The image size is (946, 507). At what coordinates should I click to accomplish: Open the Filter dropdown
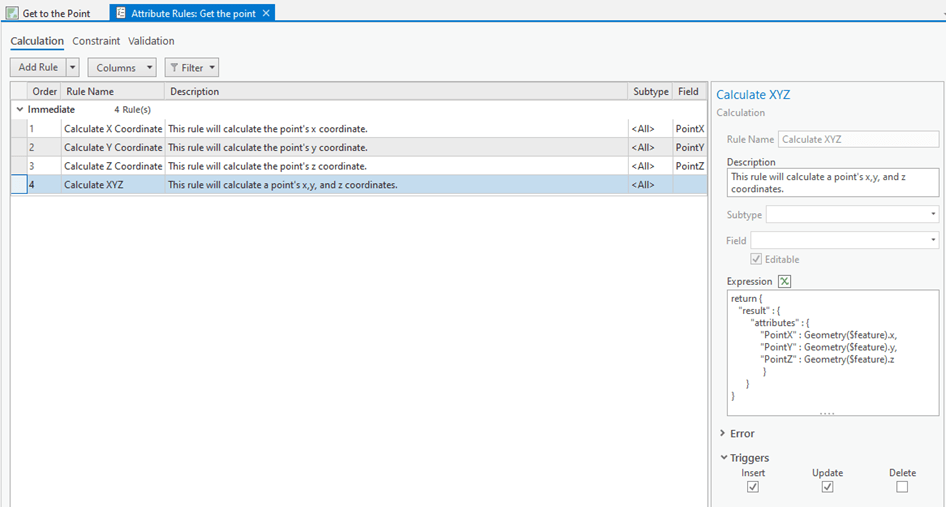(192, 68)
